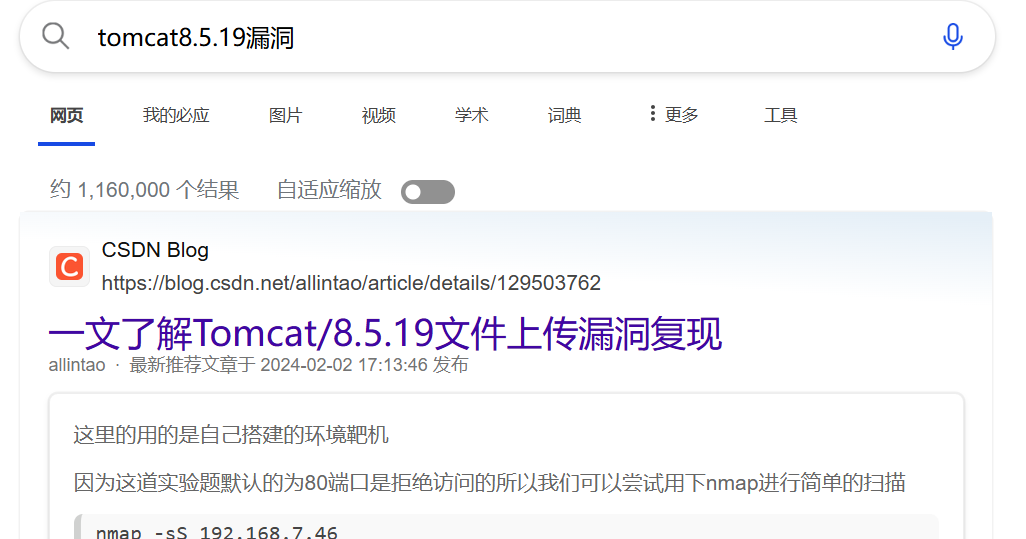Click the CSDN orange logo icon

pyautogui.click(x=69, y=267)
